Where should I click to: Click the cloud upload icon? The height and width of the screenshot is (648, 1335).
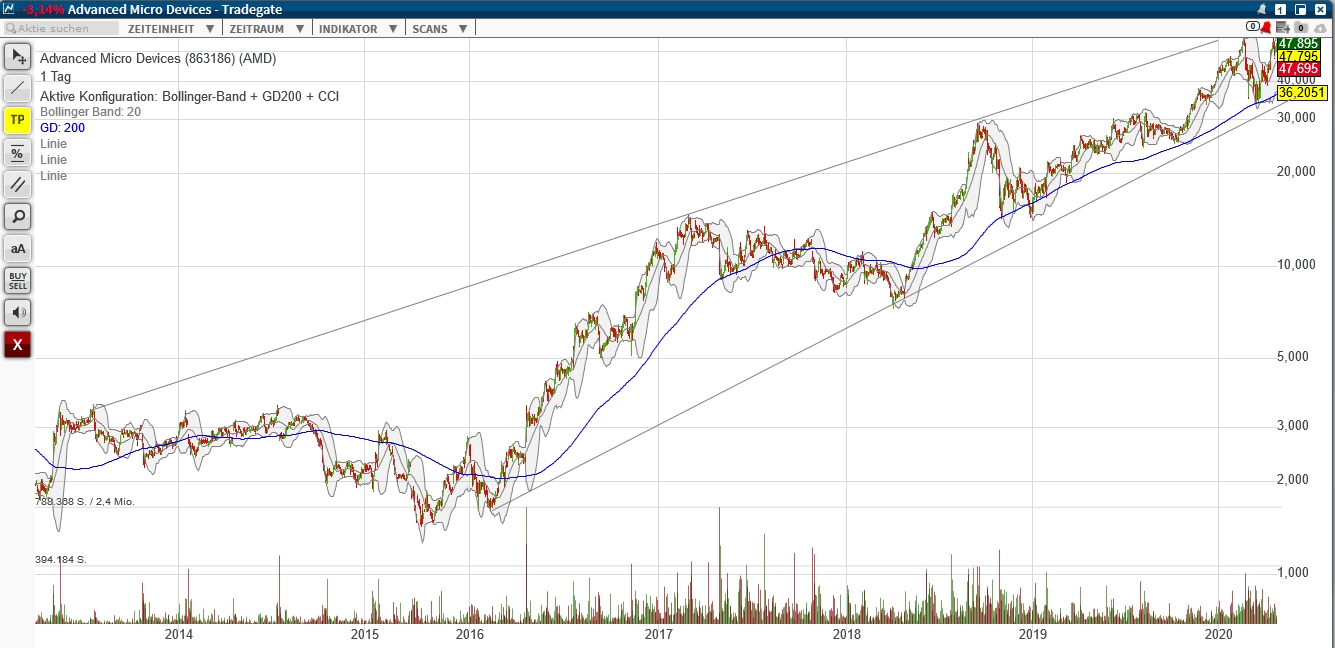pyautogui.click(x=1320, y=28)
